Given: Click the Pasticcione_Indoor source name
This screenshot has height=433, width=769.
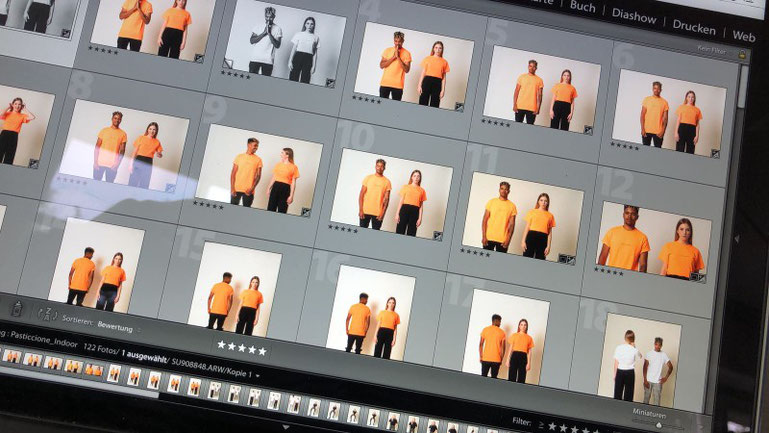Looking at the screenshot, I should pos(43,339).
